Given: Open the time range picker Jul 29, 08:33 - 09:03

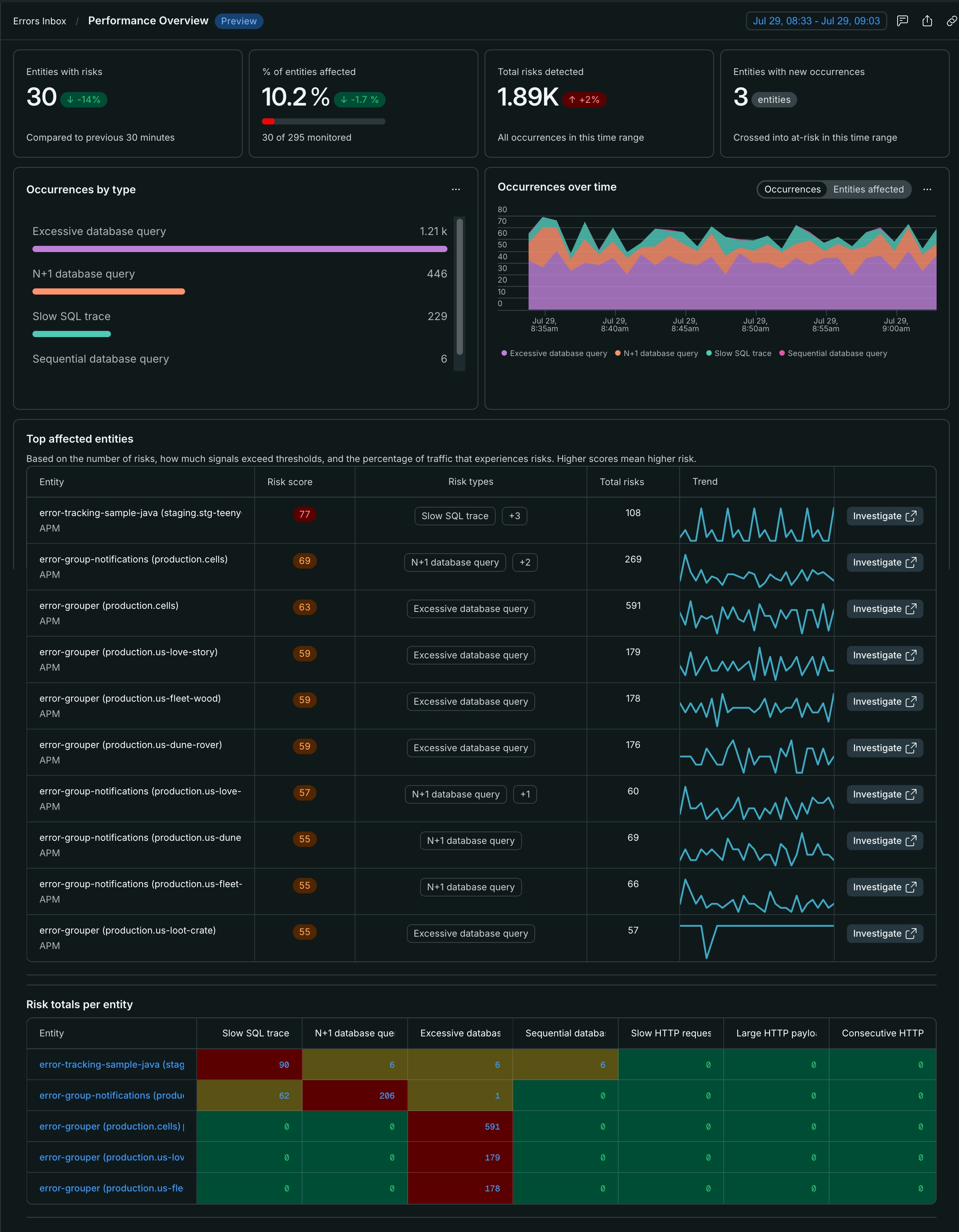Looking at the screenshot, I should point(816,21).
